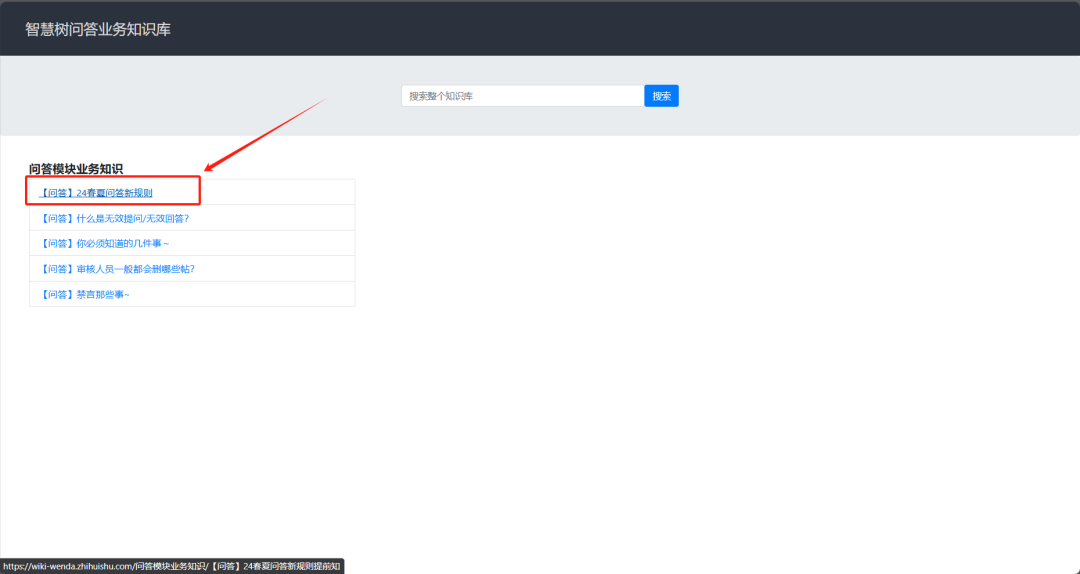Click gray banner left of search field
The image size is (1080, 574).
pyautogui.click(x=200, y=96)
